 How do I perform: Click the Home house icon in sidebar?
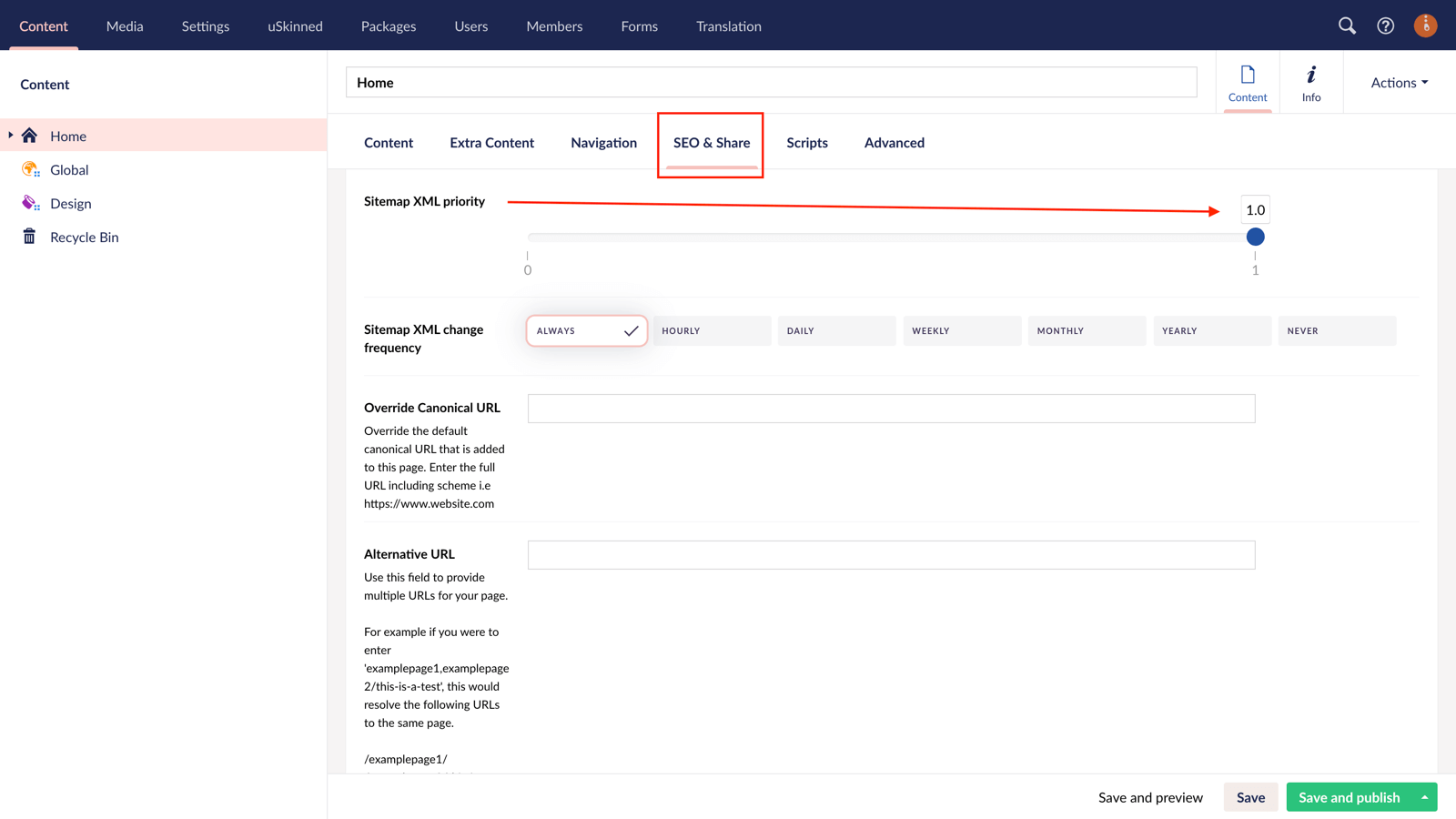coord(29,135)
